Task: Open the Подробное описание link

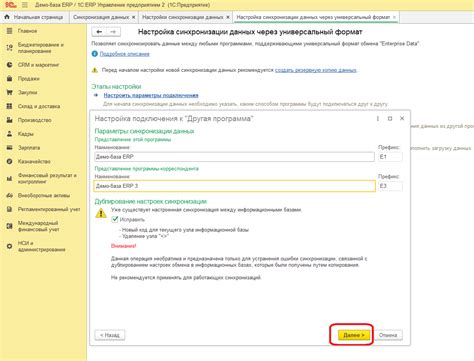Action: (x=124, y=54)
